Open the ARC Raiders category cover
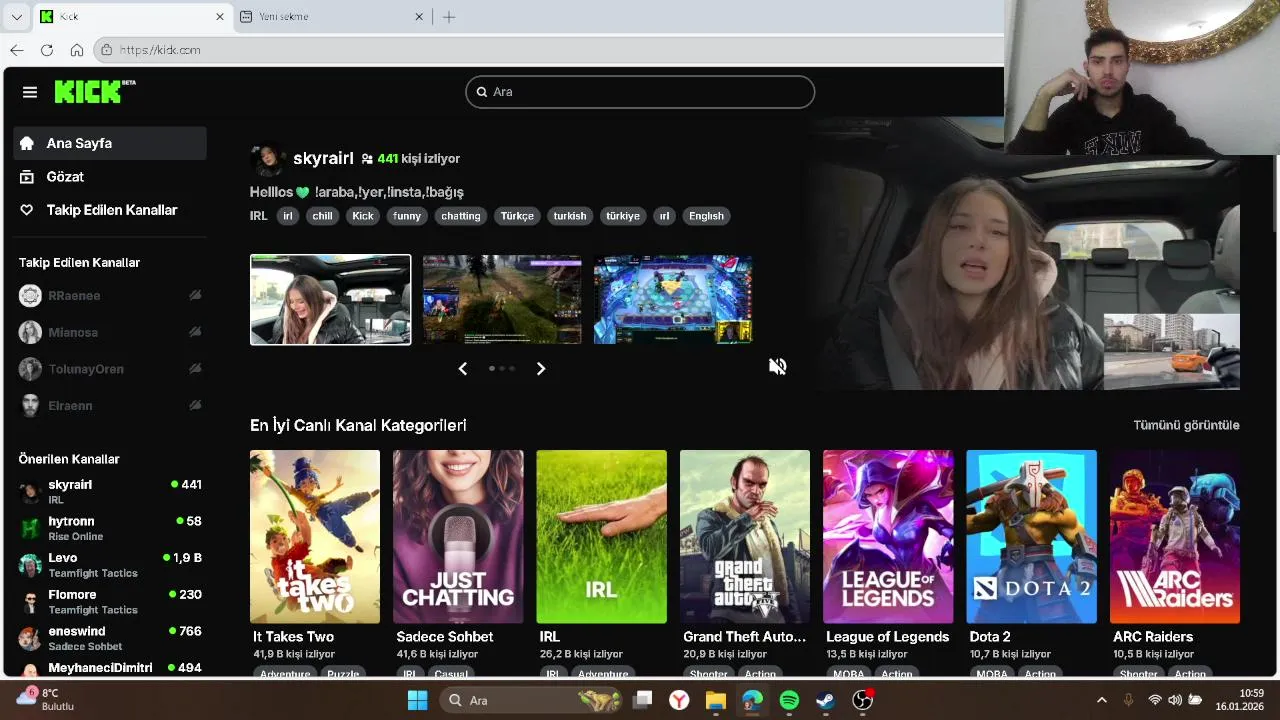This screenshot has height=720, width=1280. coord(1175,537)
